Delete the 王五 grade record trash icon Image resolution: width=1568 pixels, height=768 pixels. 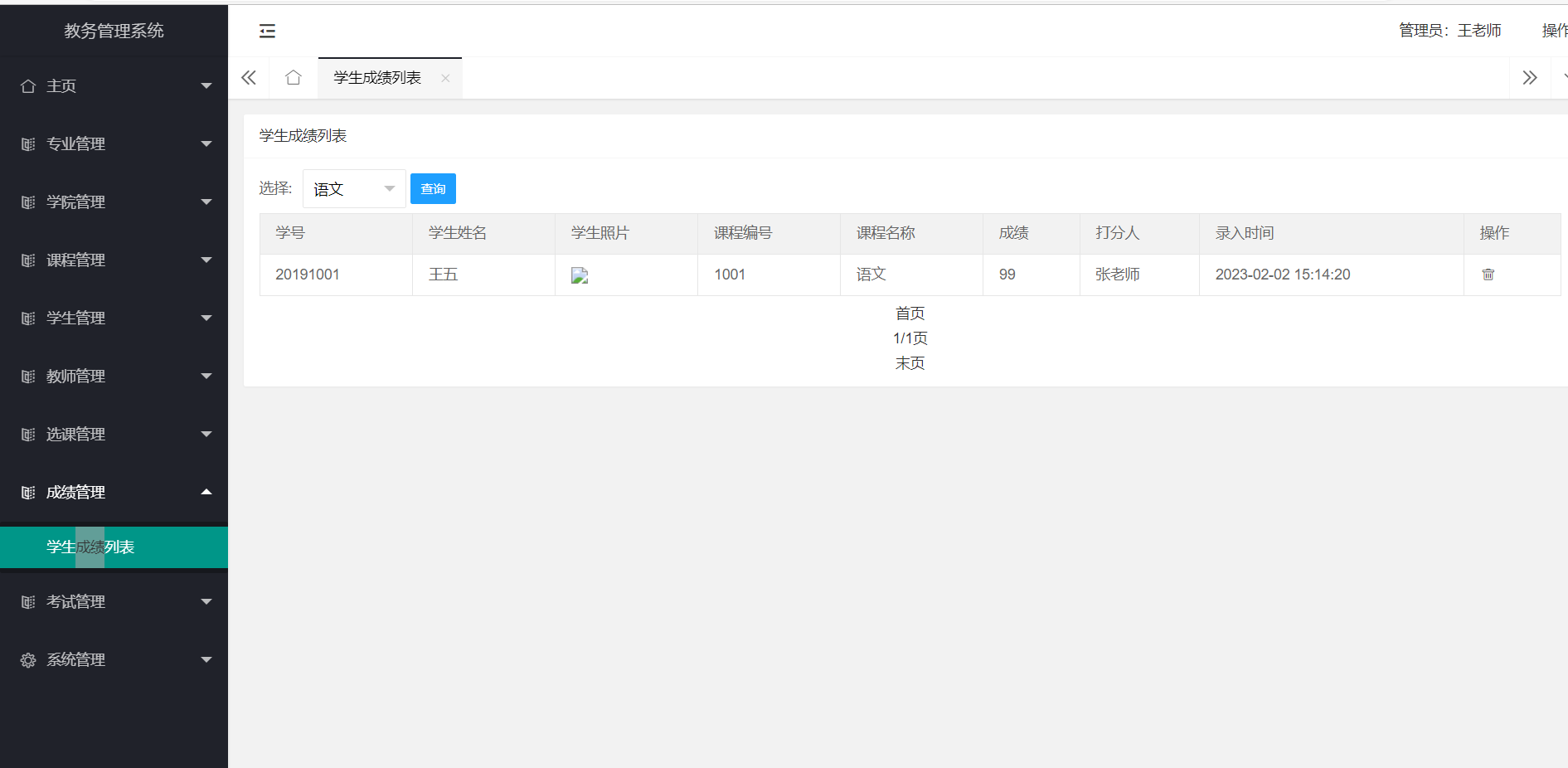[1488, 275]
